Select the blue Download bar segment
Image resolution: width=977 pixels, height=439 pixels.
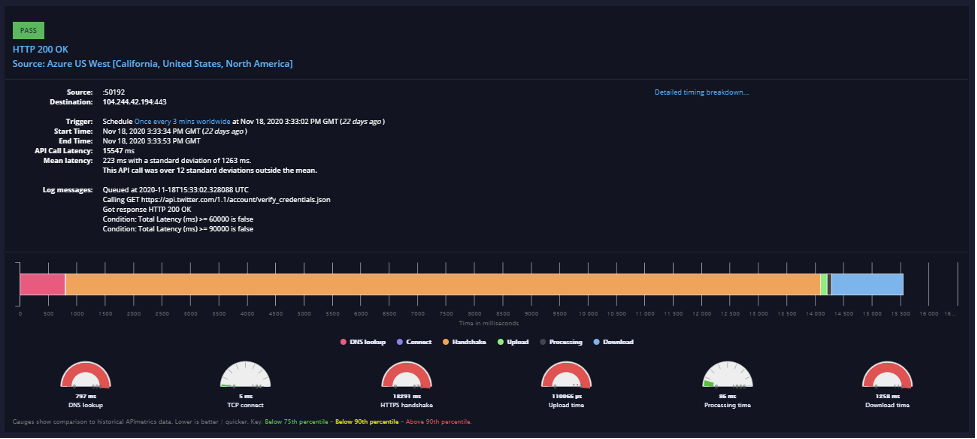tap(867, 284)
